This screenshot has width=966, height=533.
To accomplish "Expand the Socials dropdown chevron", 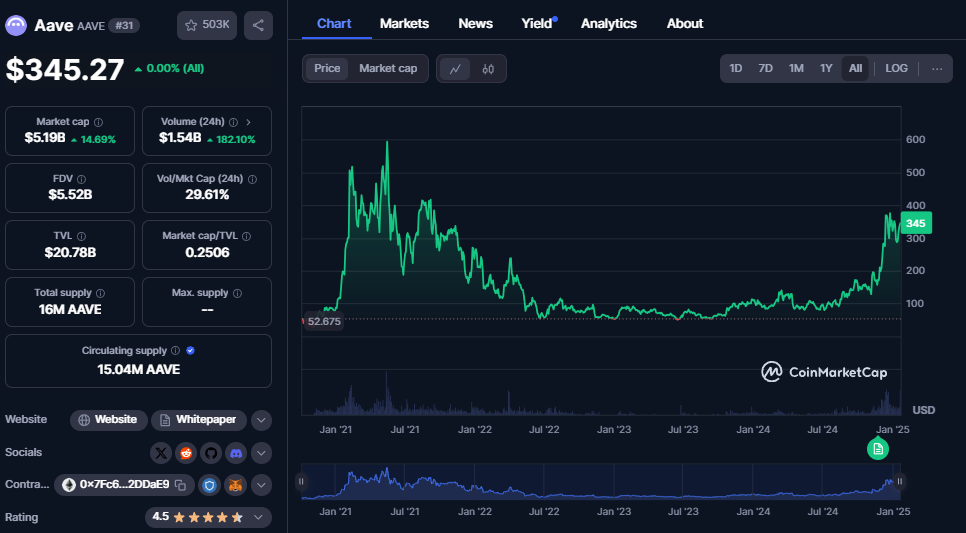I will 261,454.
